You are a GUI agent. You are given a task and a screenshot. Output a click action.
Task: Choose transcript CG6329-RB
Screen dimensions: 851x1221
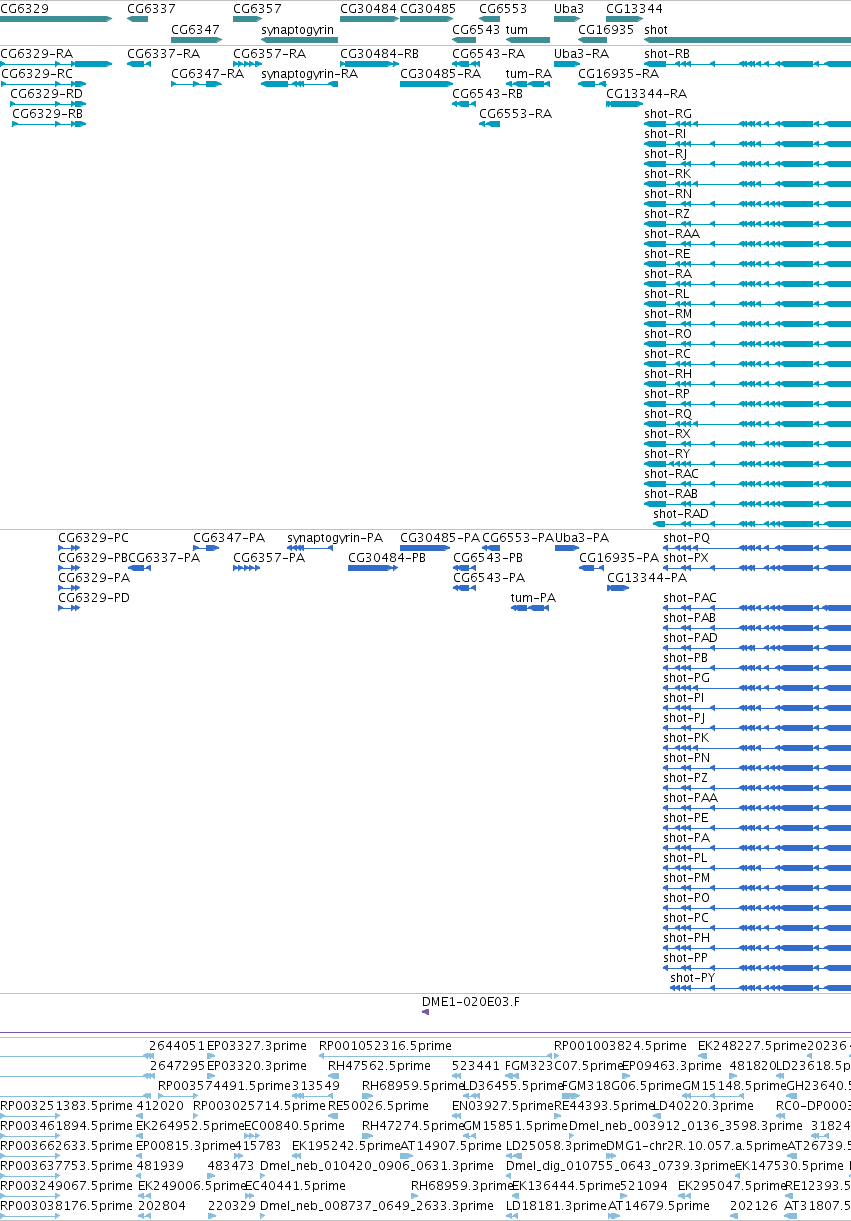pos(47,113)
